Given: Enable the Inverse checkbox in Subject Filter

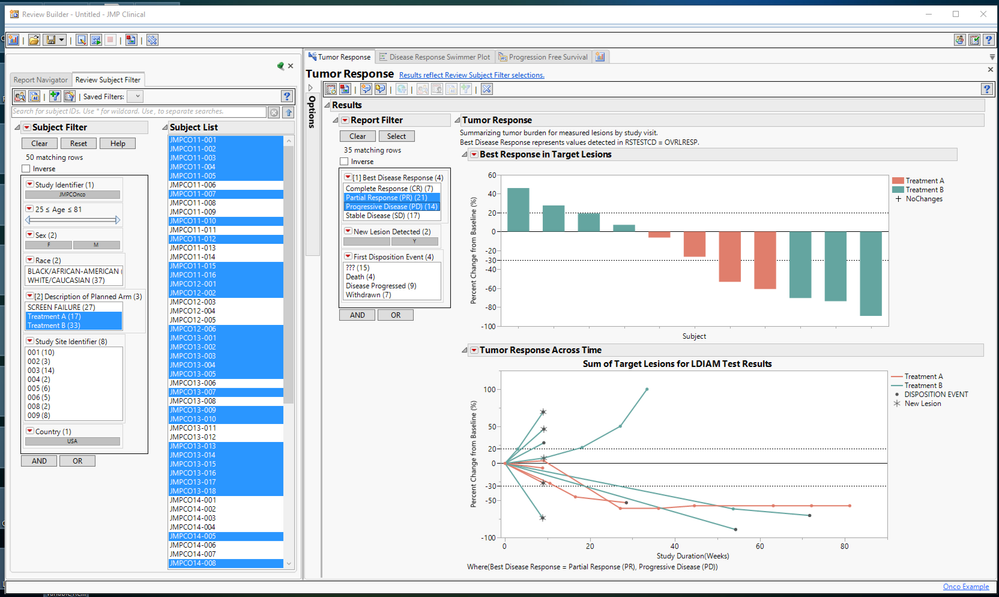Looking at the screenshot, I should 27,169.
